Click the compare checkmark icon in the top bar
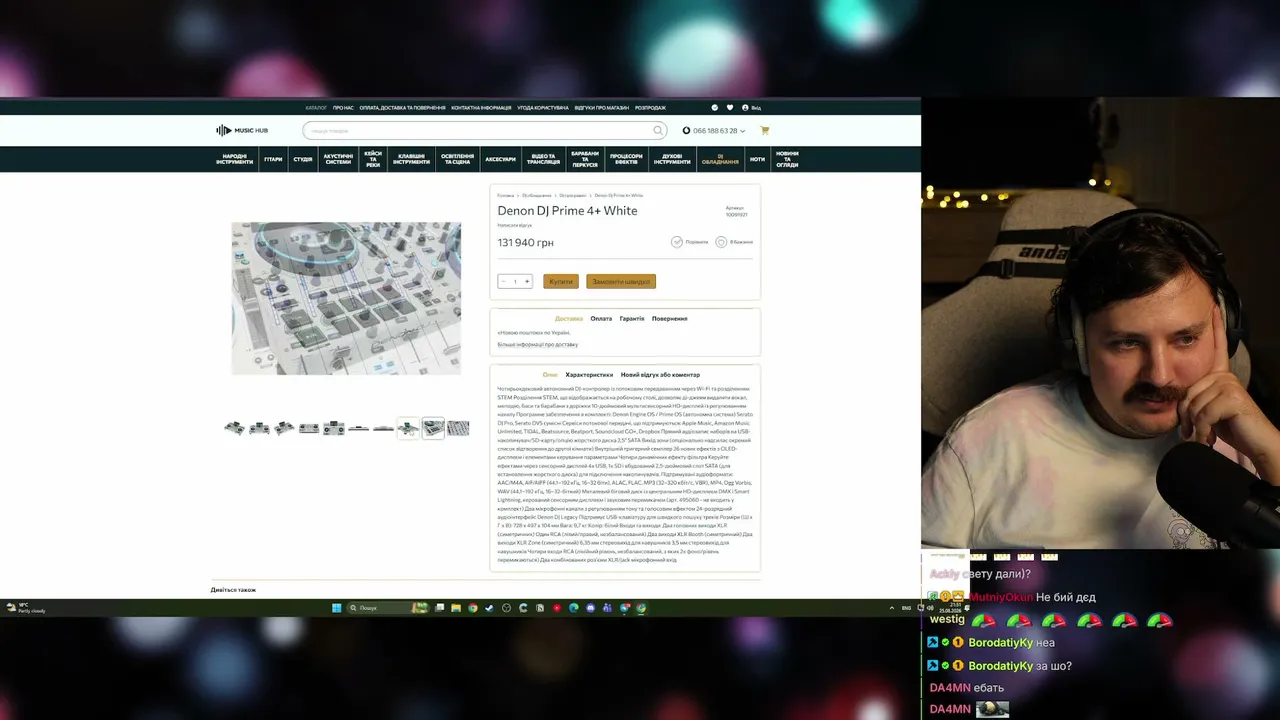The width and height of the screenshot is (1280, 720). [715, 107]
